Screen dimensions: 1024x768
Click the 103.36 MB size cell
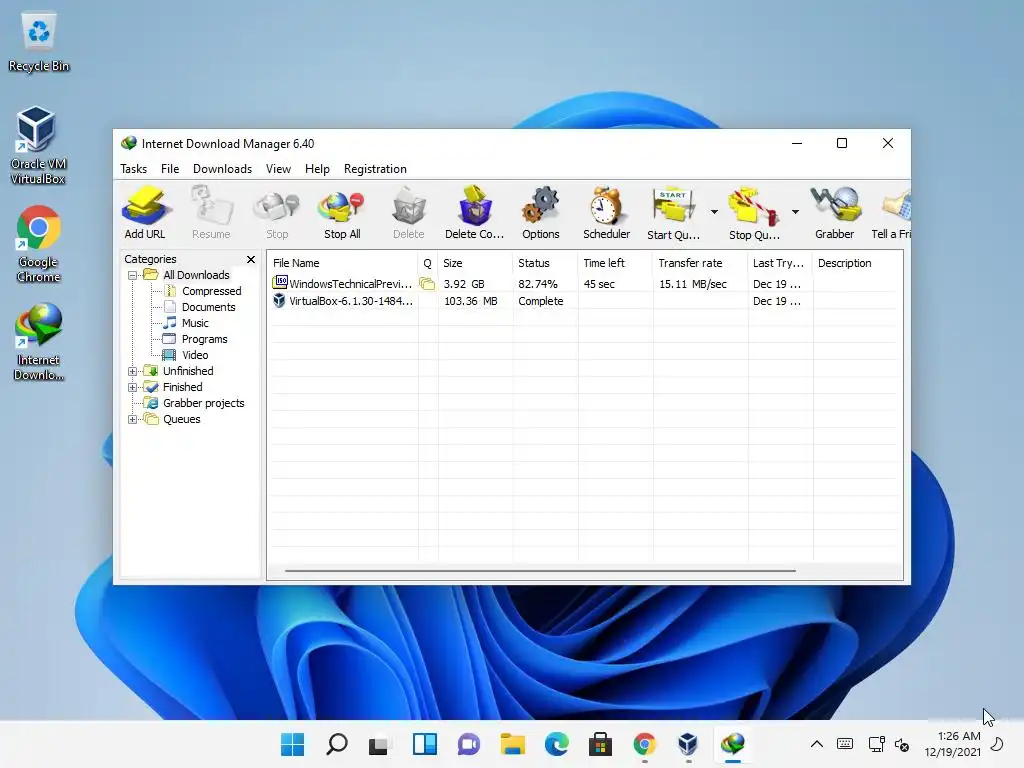point(471,301)
